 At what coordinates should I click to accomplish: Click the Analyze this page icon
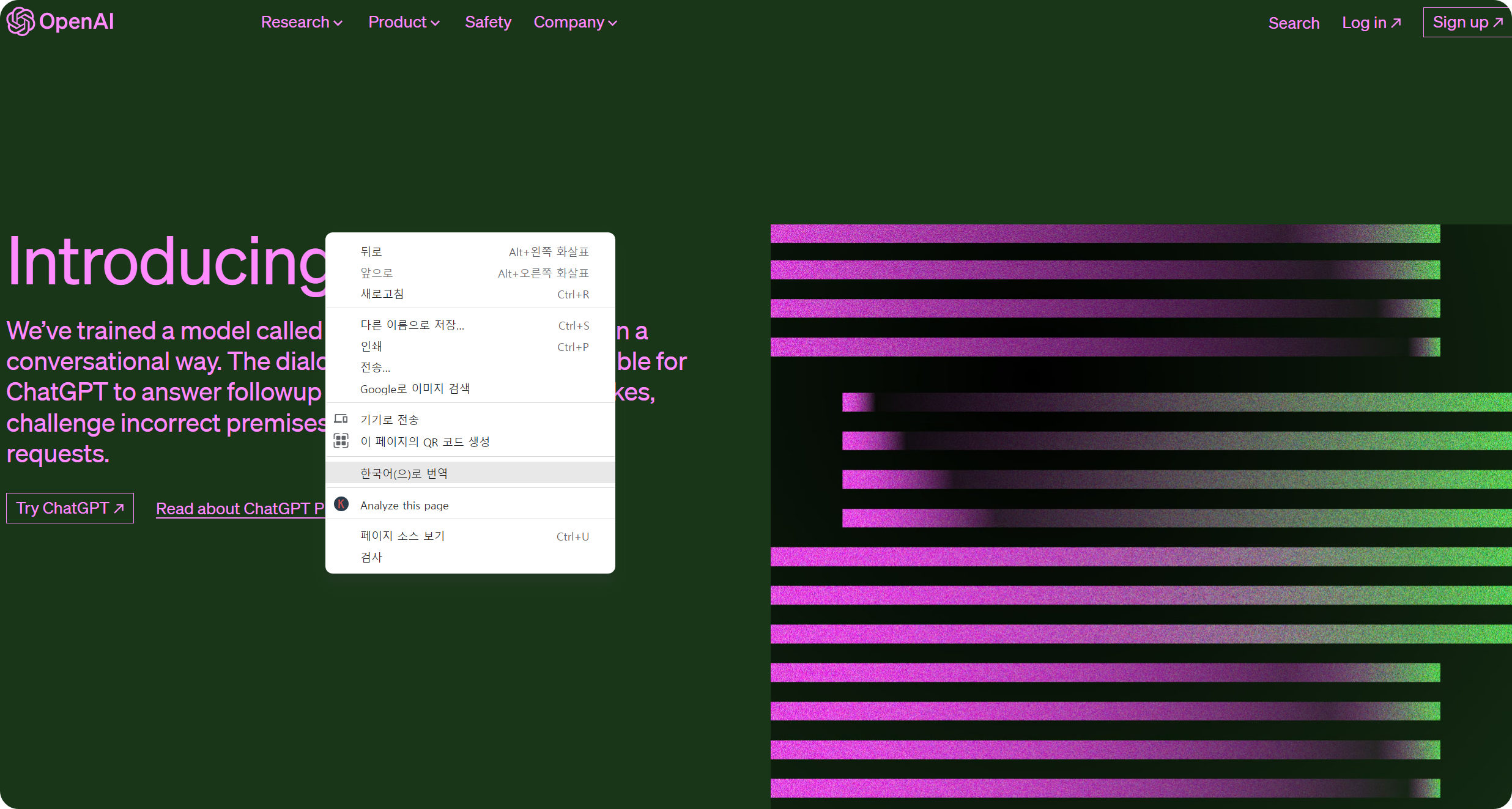pyautogui.click(x=341, y=505)
